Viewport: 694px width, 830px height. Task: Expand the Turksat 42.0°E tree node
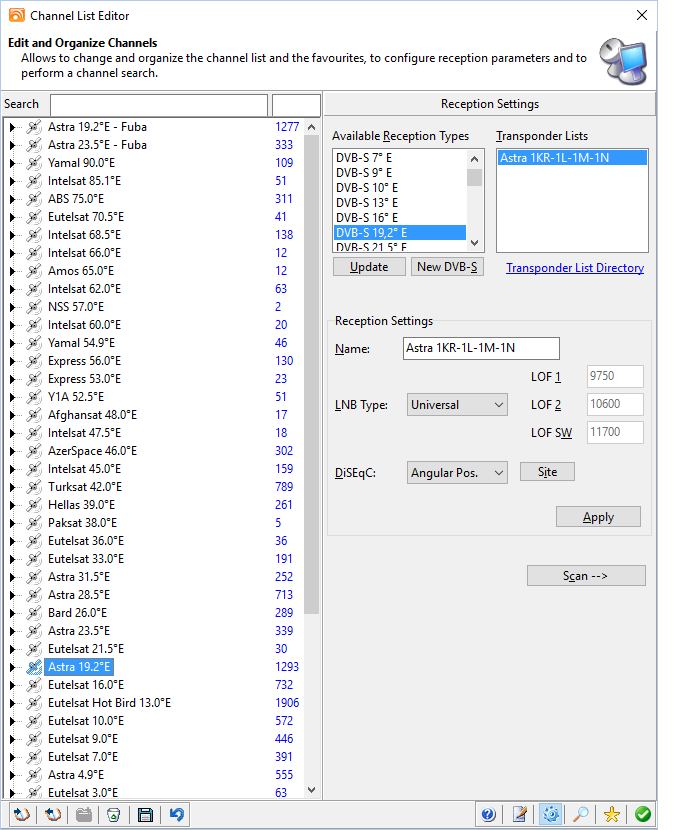pos(12,487)
